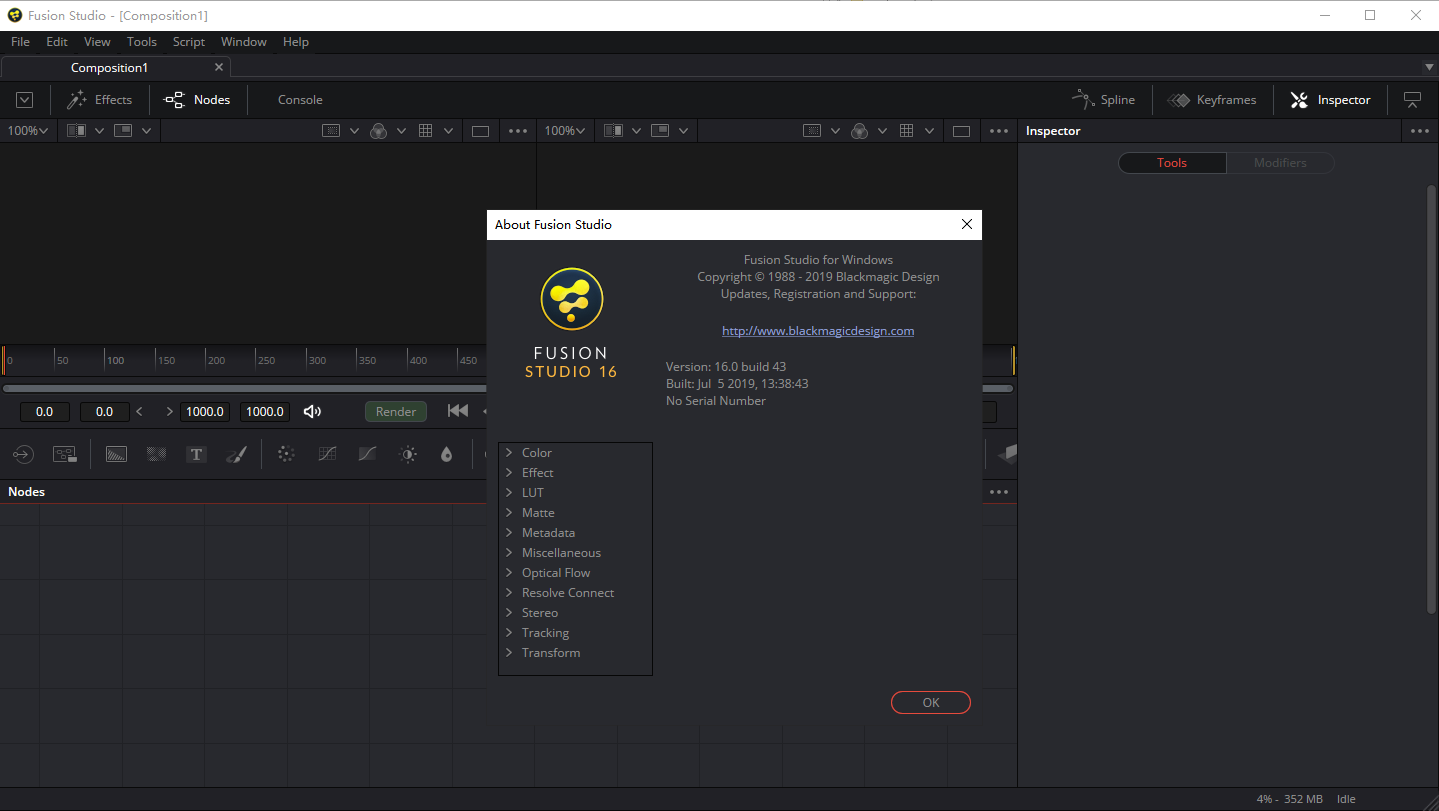Add a Color Curves node icon
Image resolution: width=1439 pixels, height=811 pixels.
[x=327, y=454]
